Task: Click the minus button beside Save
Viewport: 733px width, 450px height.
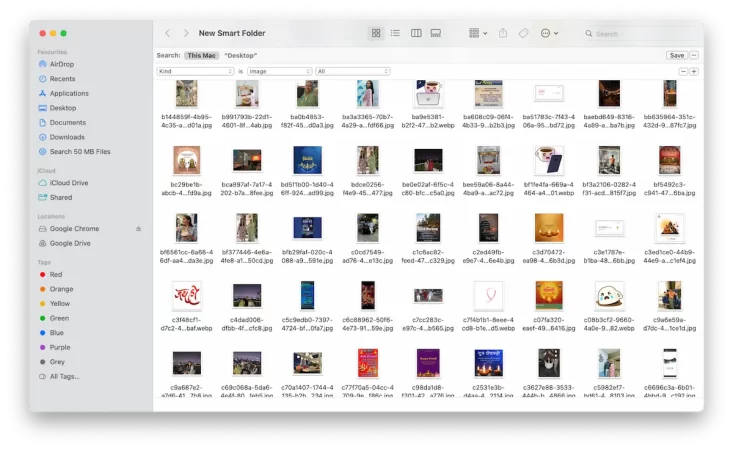Action: coord(694,55)
